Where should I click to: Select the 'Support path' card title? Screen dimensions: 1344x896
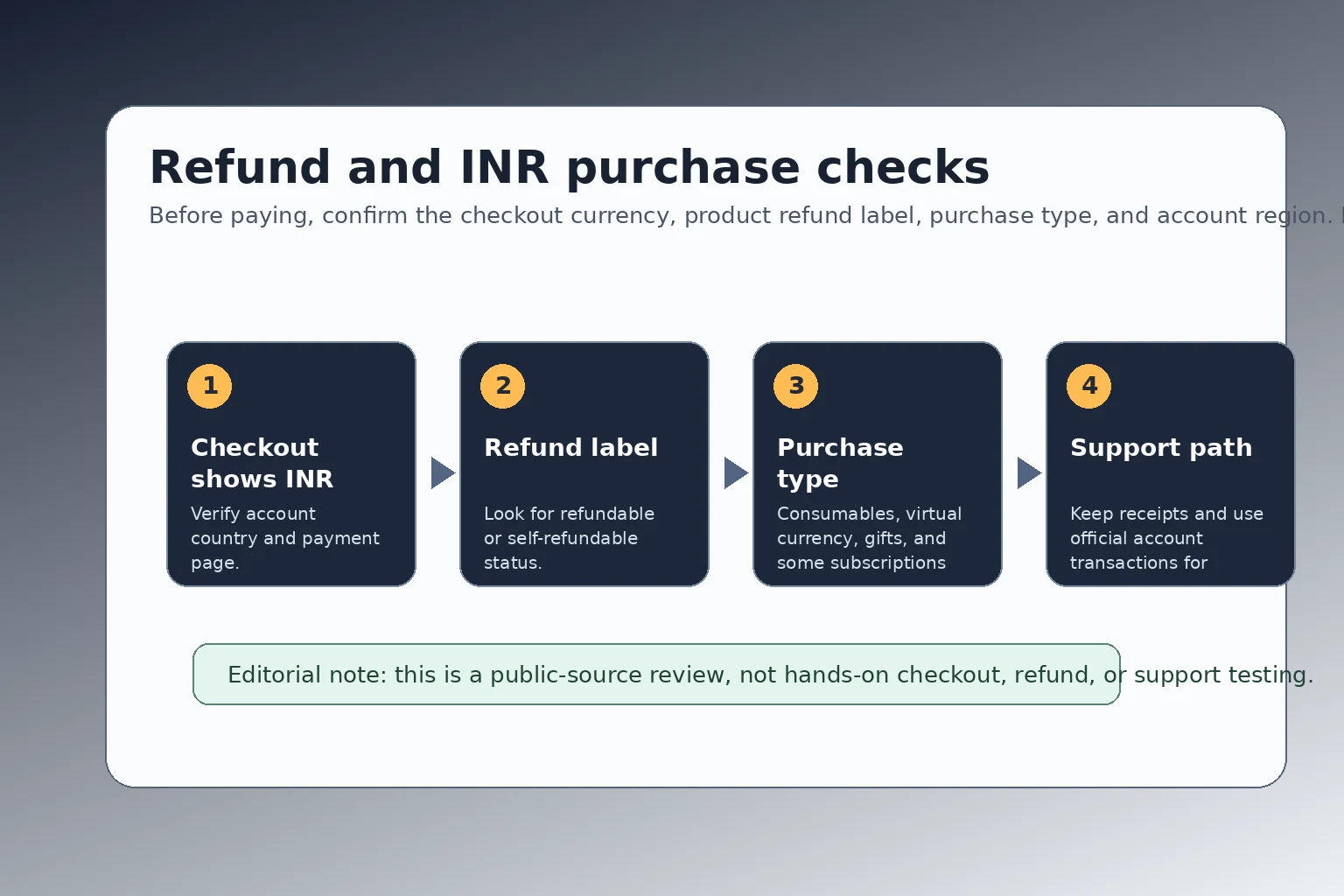pos(1161,447)
